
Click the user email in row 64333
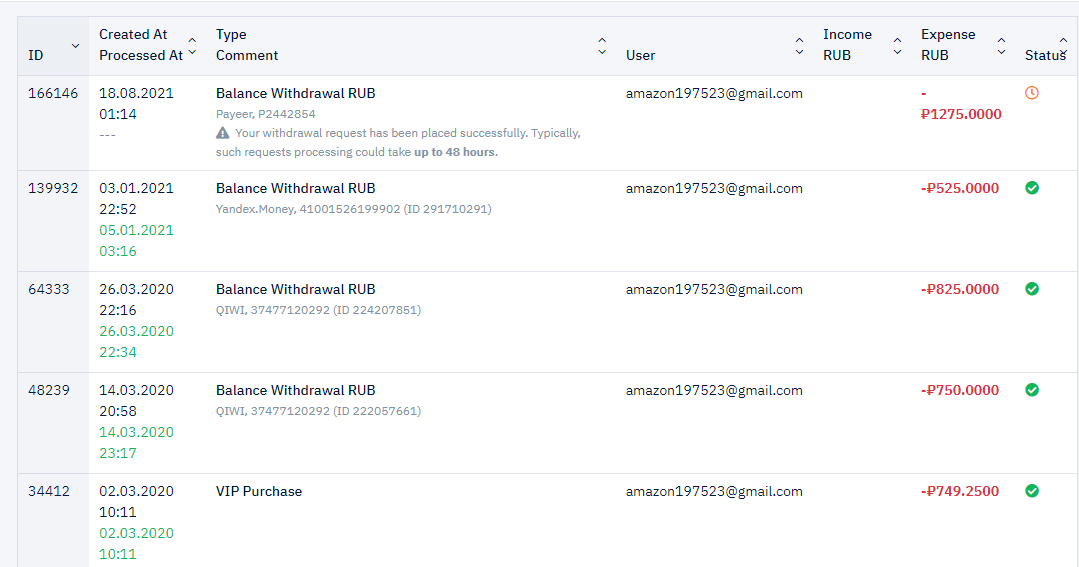(x=714, y=289)
